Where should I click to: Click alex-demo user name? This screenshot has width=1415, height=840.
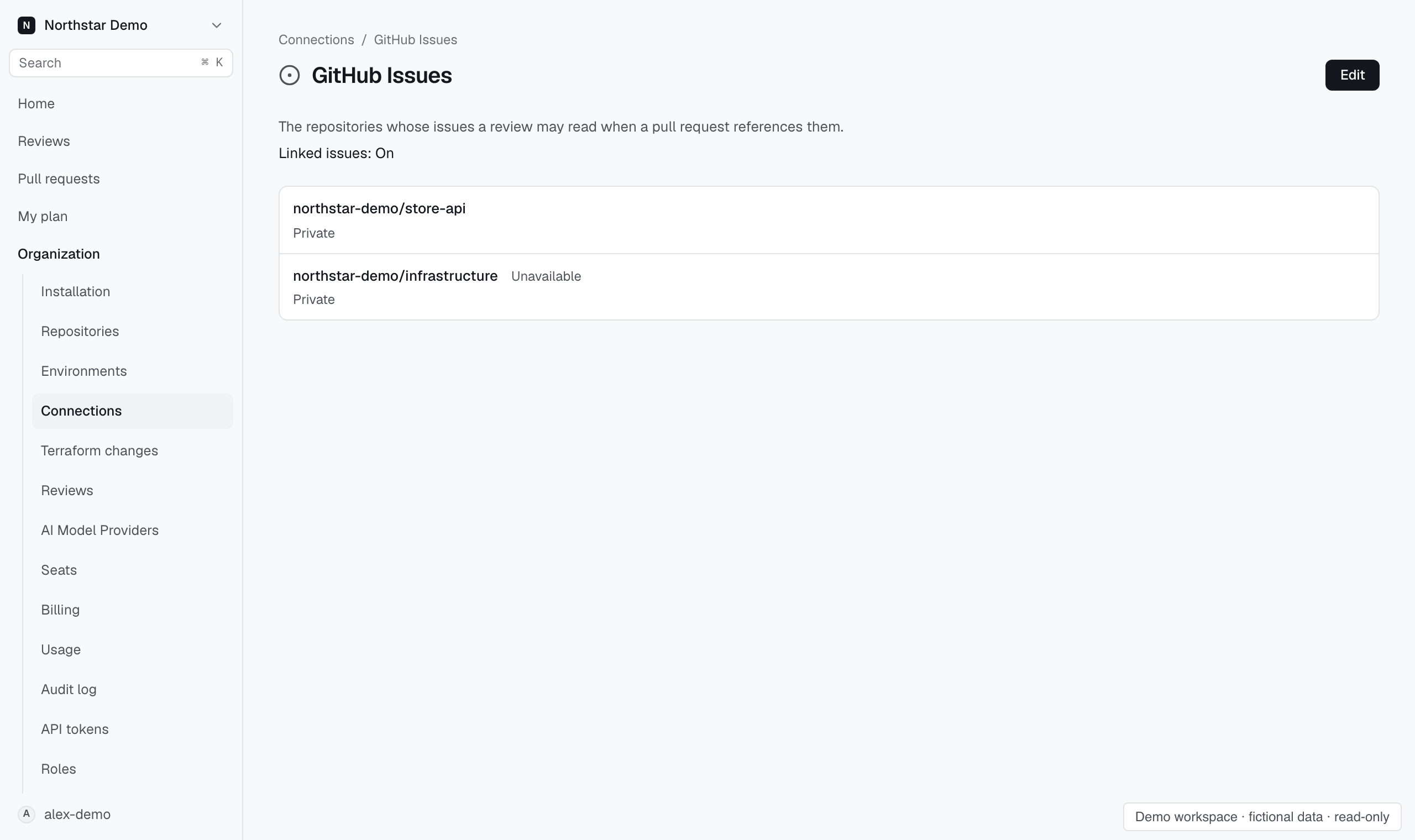pyautogui.click(x=77, y=815)
